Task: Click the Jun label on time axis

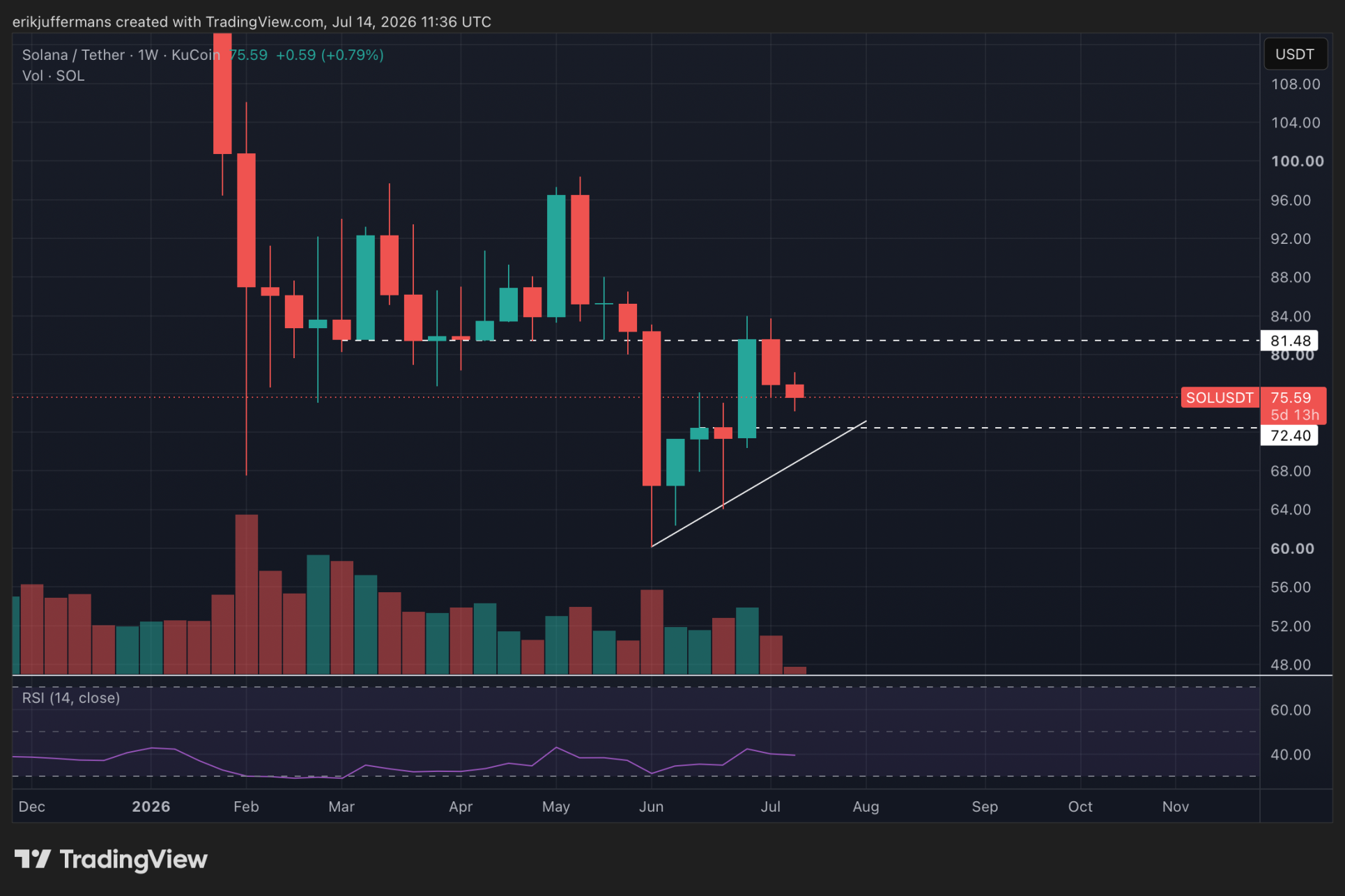Action: (x=651, y=807)
